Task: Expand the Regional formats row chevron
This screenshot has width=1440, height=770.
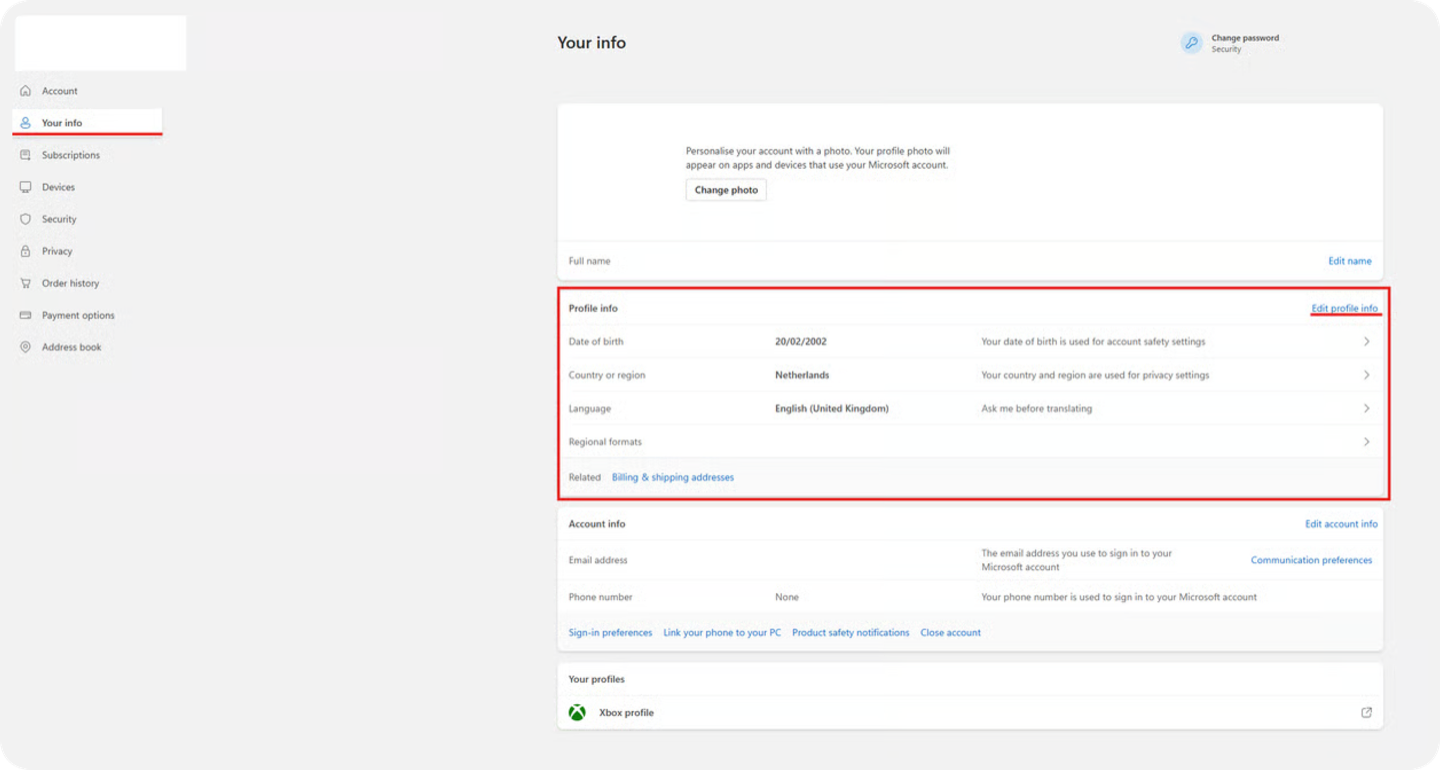Action: tap(1366, 442)
